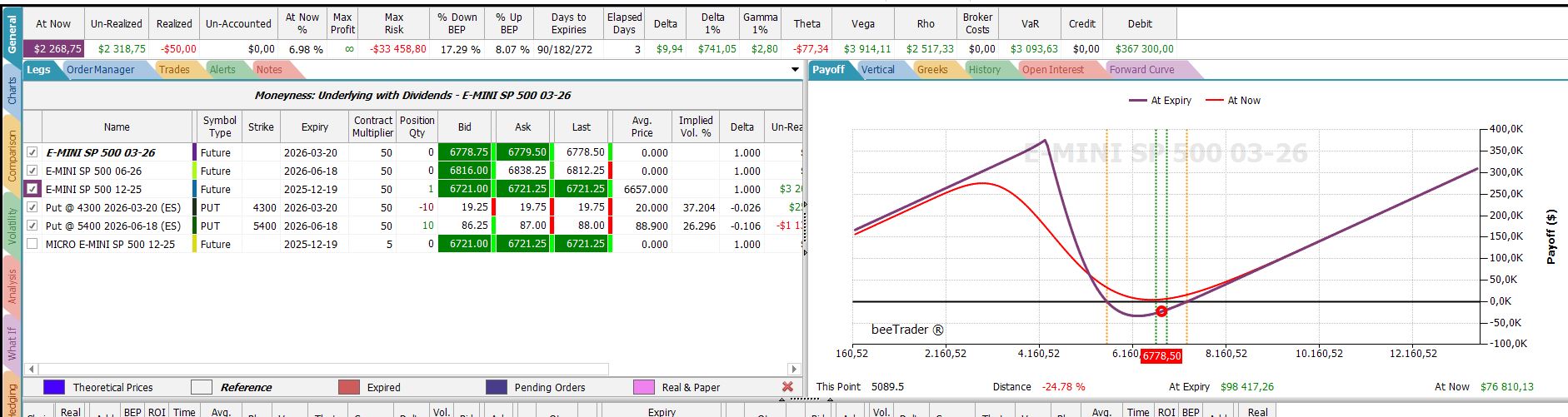Viewport: 1568px width, 417px height.
Task: Select the Legs tab
Action: click(38, 70)
